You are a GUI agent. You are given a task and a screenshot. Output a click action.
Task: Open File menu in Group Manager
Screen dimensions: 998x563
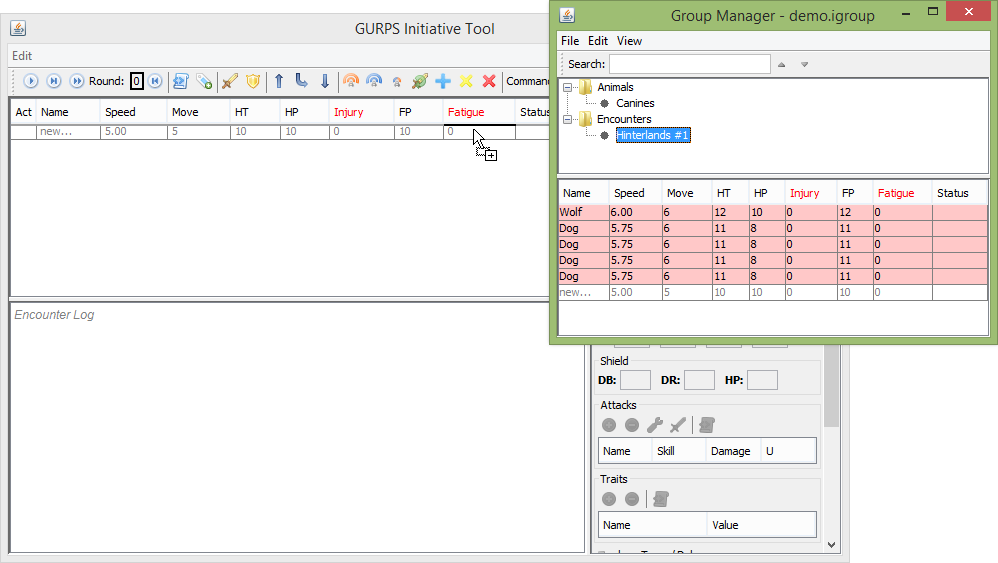pyautogui.click(x=570, y=41)
